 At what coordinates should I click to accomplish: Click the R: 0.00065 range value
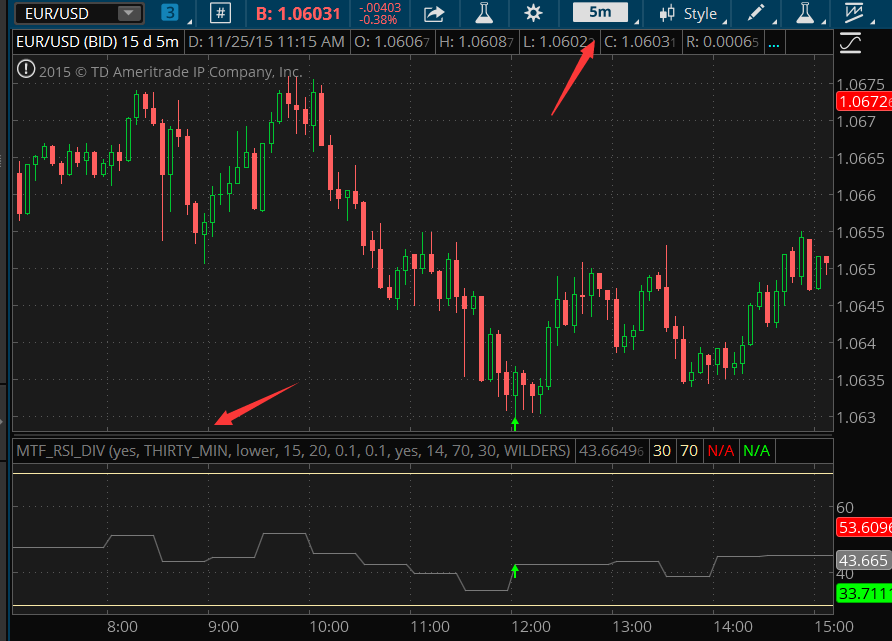pyautogui.click(x=722, y=42)
